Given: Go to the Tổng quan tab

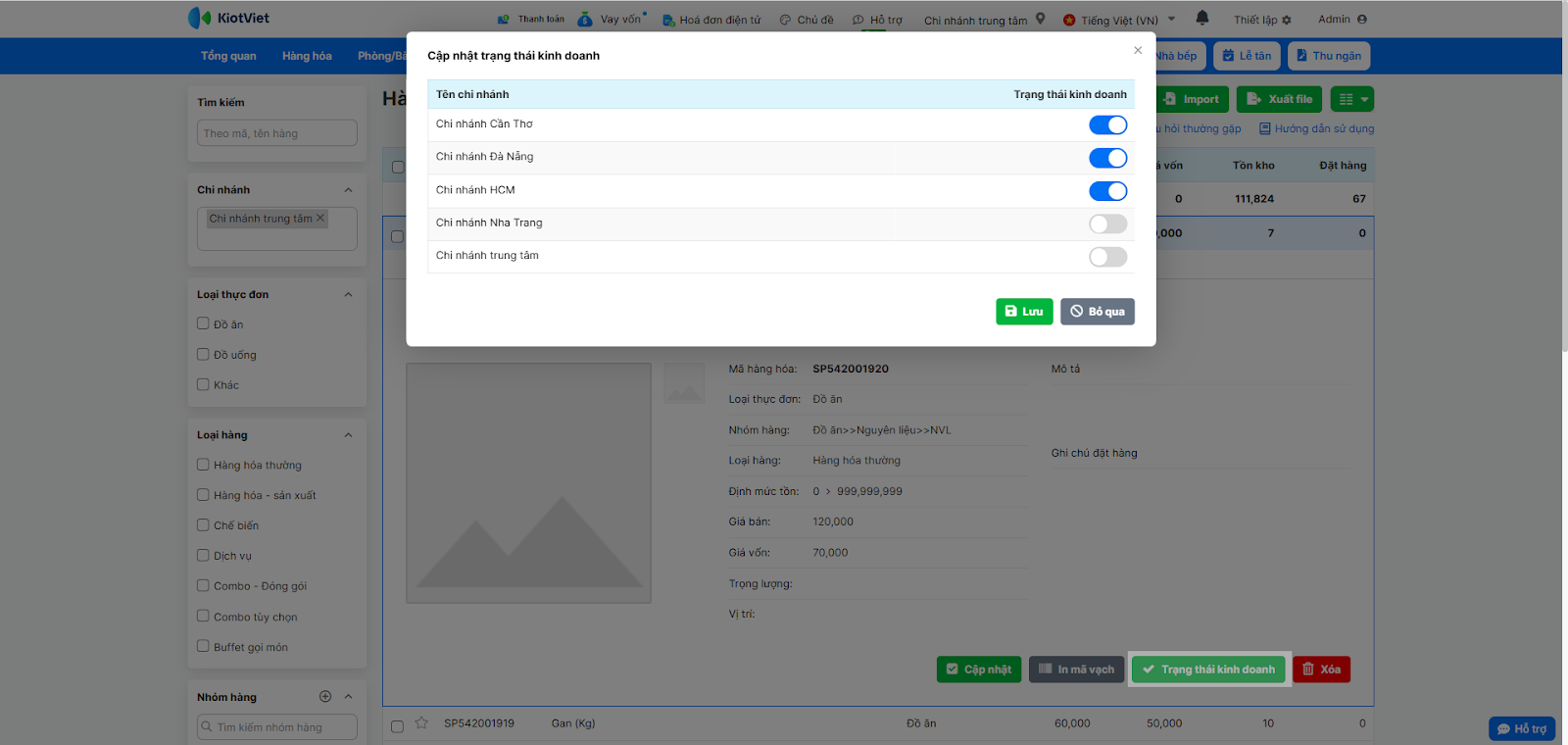Looking at the screenshot, I should (228, 56).
